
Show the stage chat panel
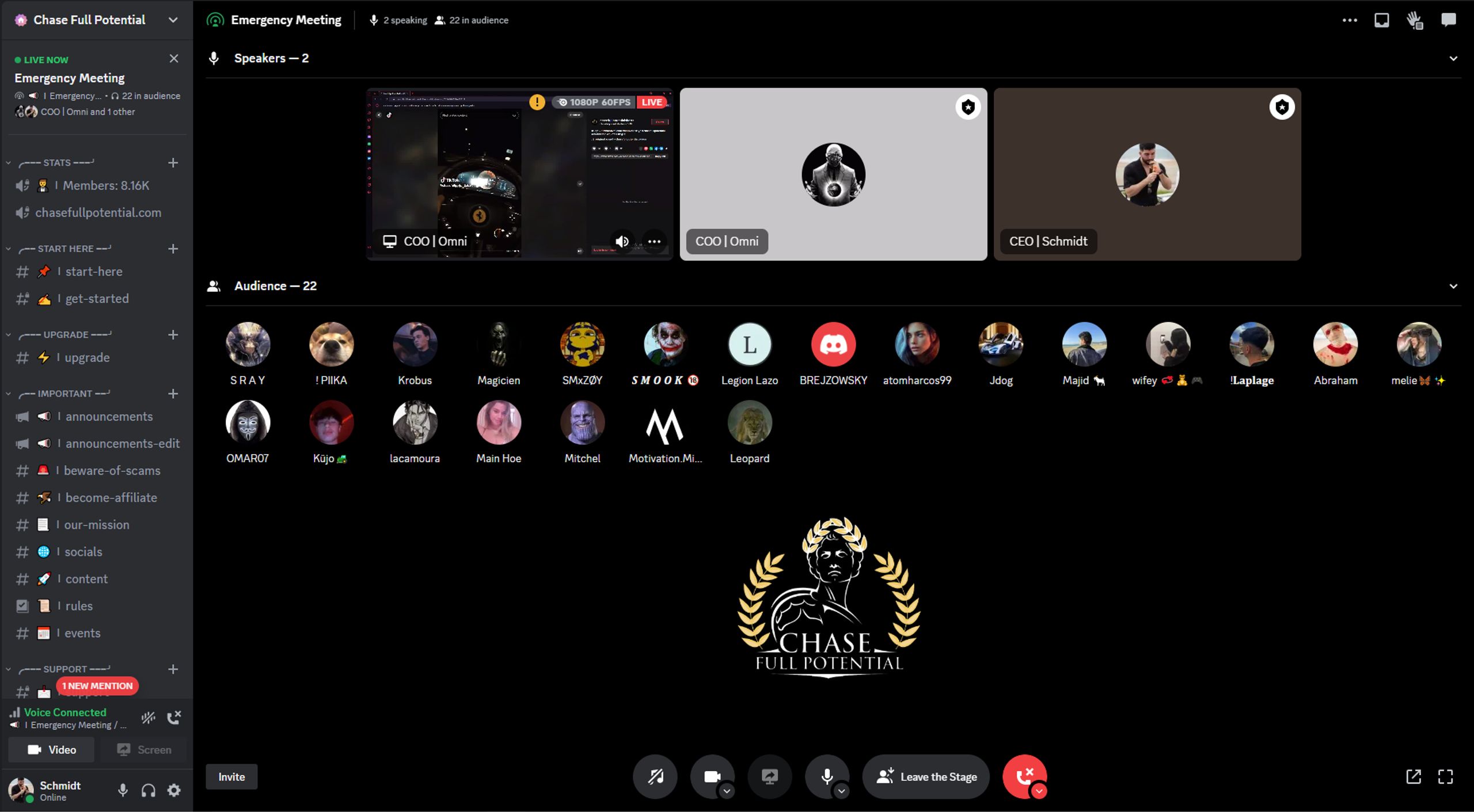1448,20
